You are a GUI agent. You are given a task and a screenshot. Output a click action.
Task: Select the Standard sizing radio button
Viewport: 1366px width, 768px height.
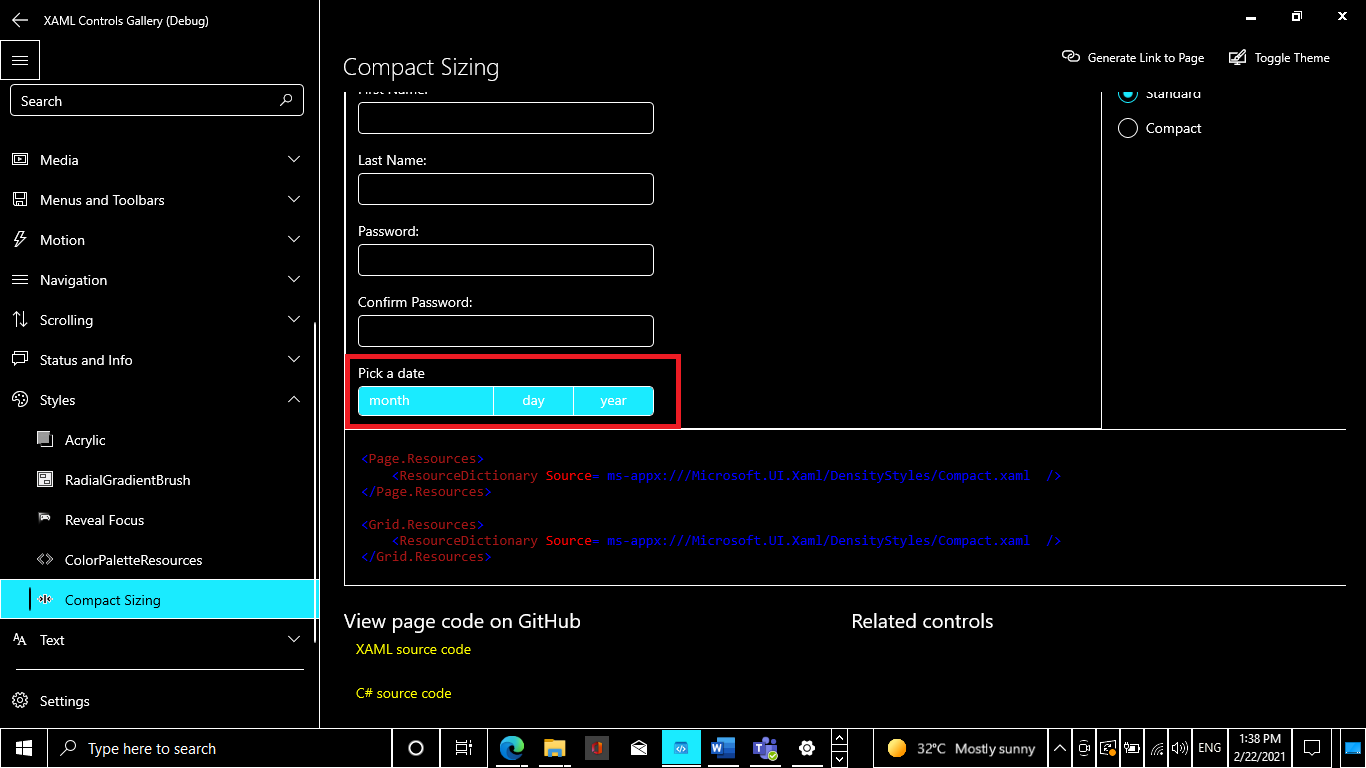point(1128,93)
